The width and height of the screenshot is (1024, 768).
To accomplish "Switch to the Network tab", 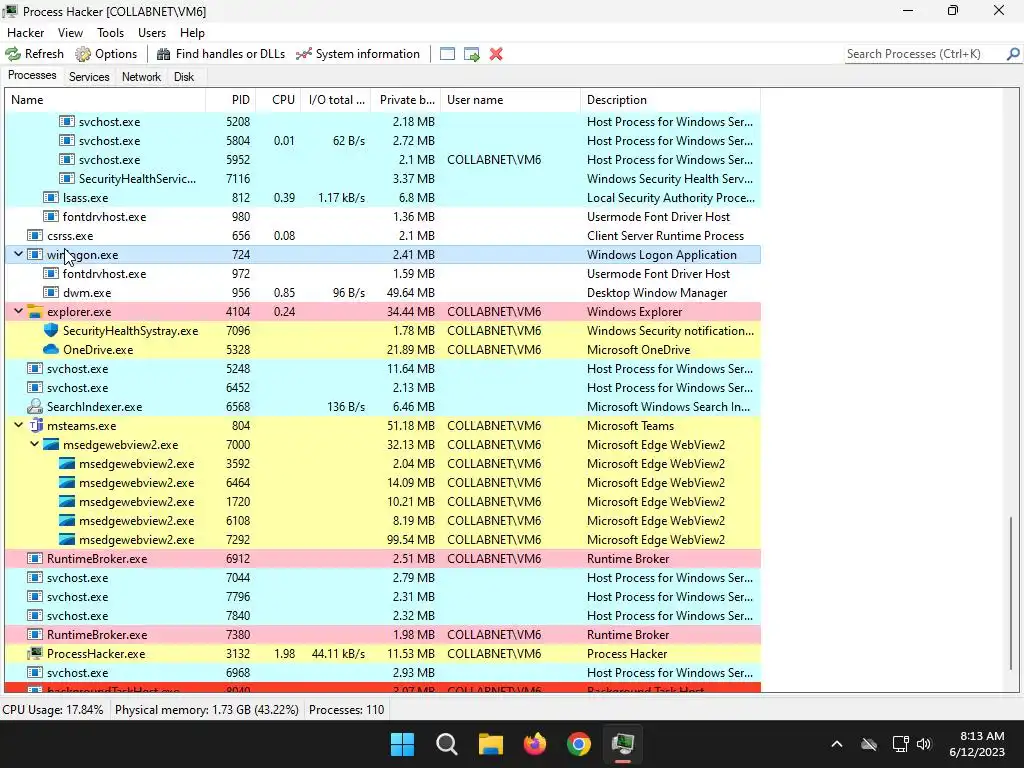I will coord(141,76).
